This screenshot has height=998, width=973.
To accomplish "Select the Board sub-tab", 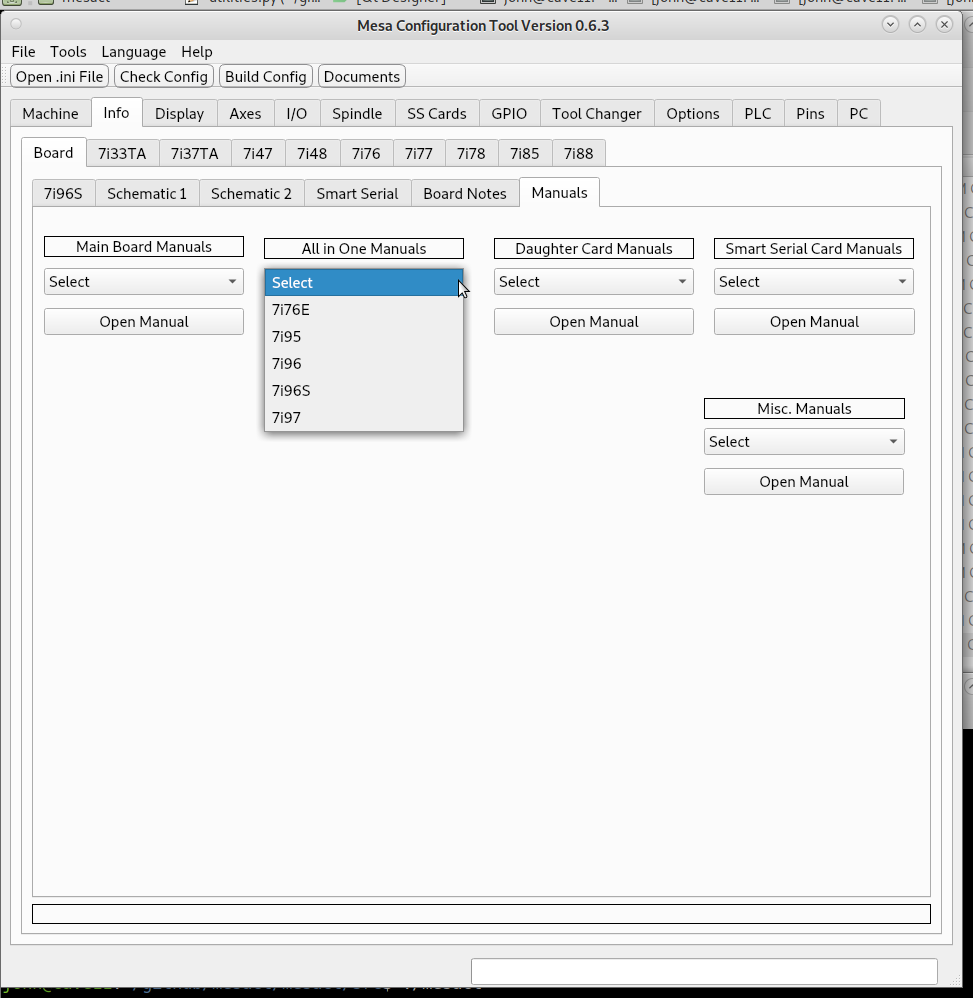I will 53,153.
